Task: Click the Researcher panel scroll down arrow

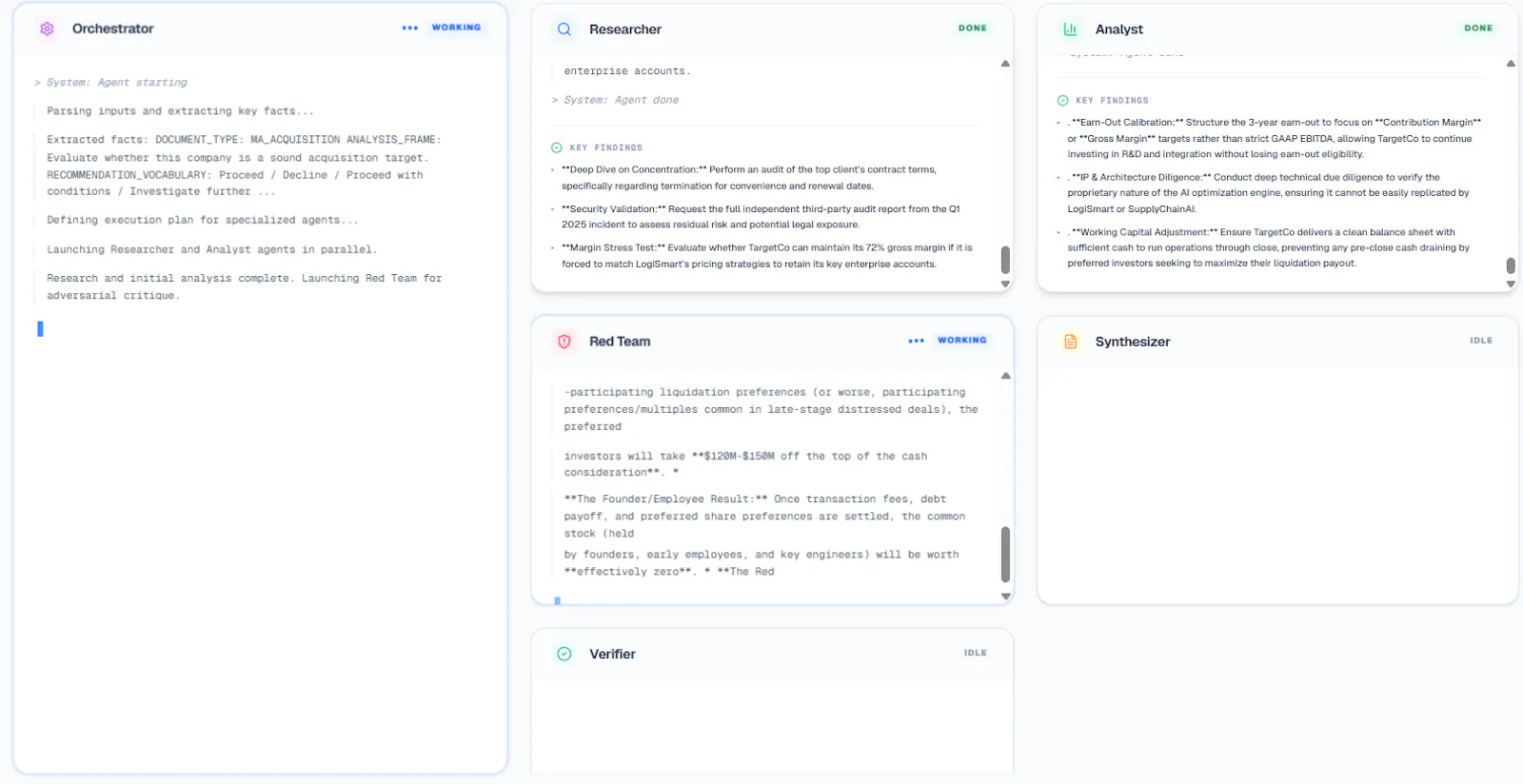Action: [1005, 284]
